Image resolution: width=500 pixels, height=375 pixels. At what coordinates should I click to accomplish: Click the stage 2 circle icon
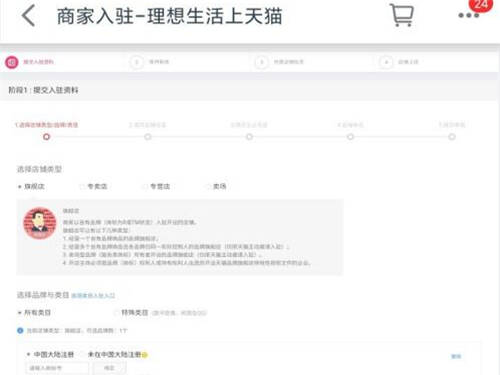pyautogui.click(x=137, y=62)
